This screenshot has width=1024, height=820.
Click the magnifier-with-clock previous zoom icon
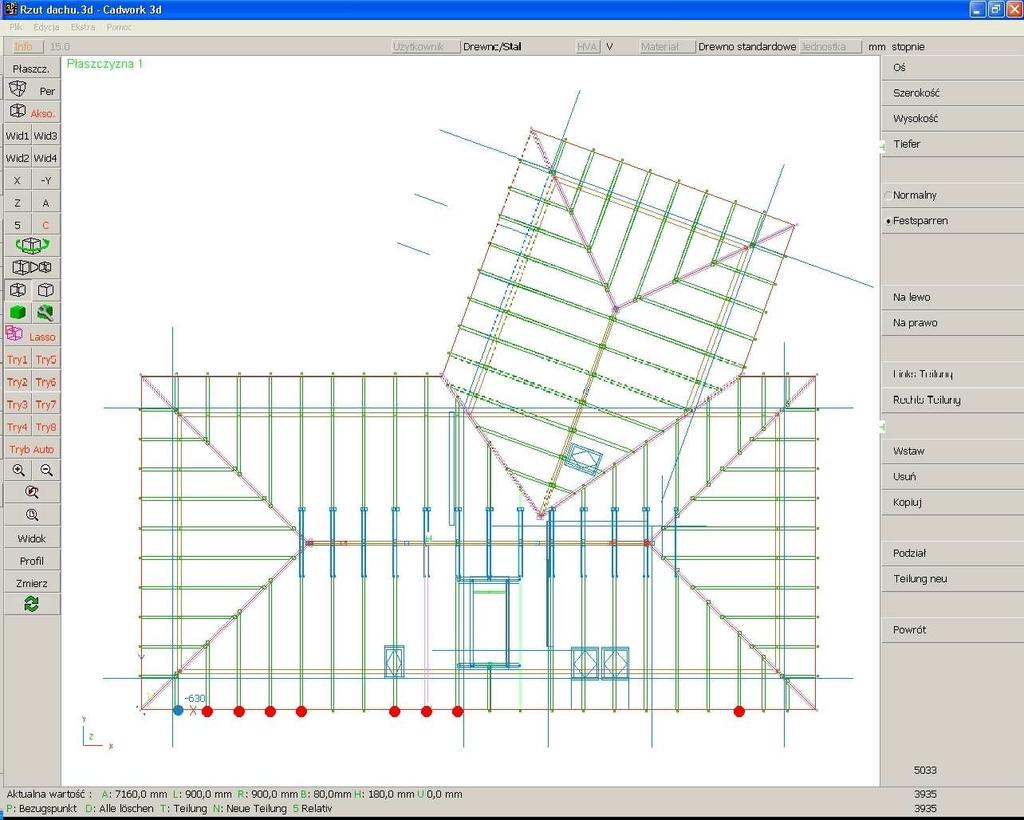point(31,515)
